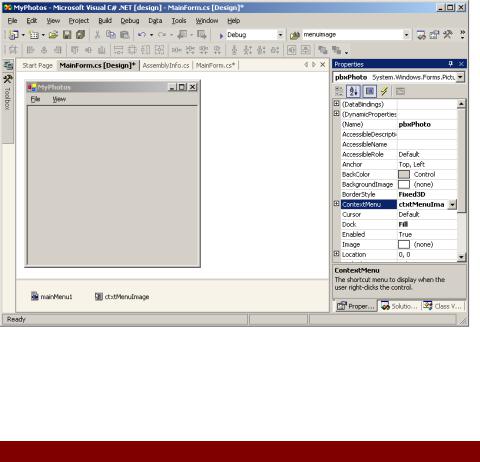
Task: Click the View menu on MyPhotos form
Action: 59,99
